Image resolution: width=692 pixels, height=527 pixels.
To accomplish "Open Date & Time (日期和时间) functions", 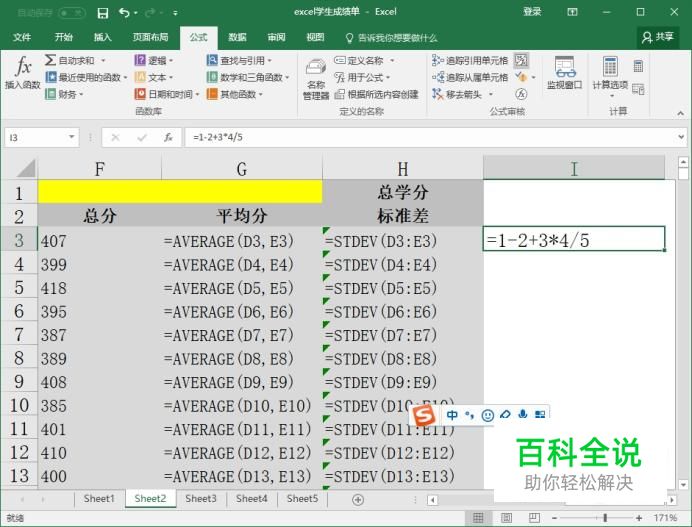I will (167, 94).
